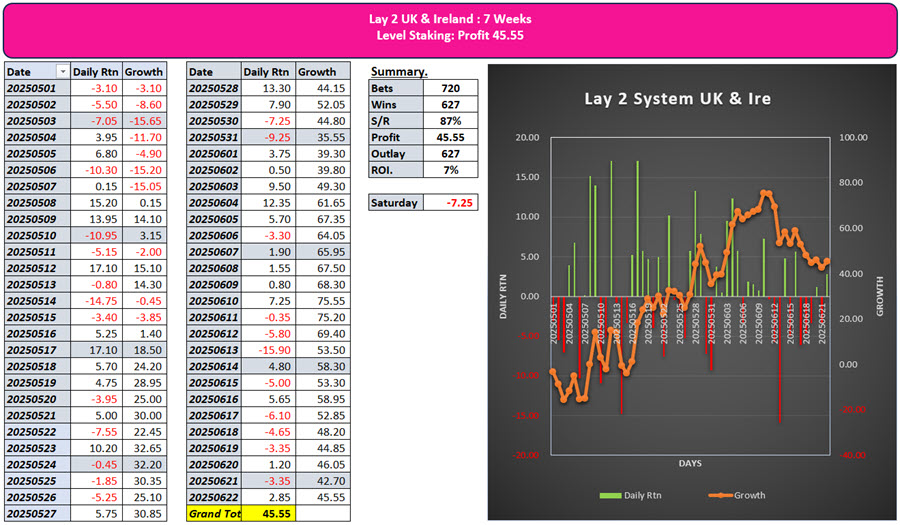Select the yellow 45.55 grand total value cell

click(x=267, y=513)
